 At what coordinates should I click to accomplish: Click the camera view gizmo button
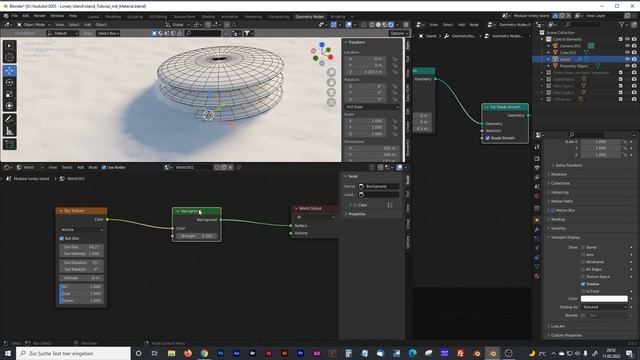click(x=331, y=92)
